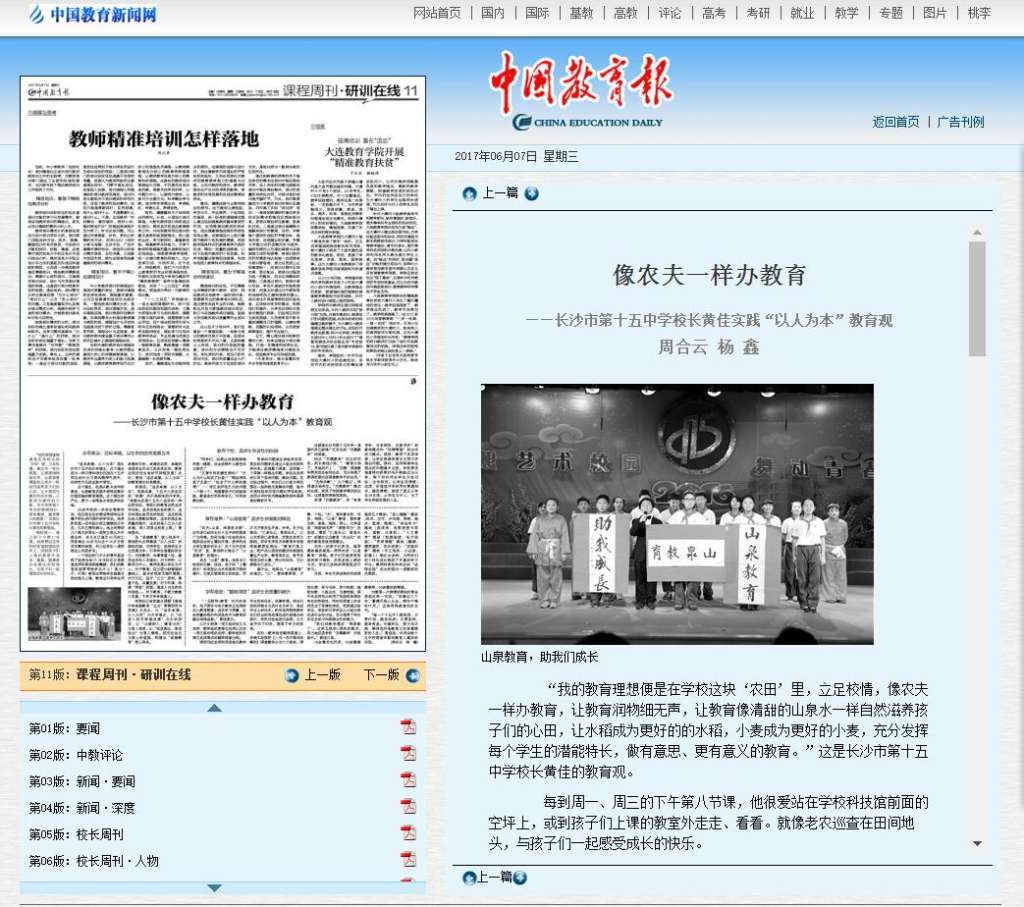Screen dimensions: 1024x907
Task: Click the article vertical scrollbar thumb
Action: coord(977,298)
